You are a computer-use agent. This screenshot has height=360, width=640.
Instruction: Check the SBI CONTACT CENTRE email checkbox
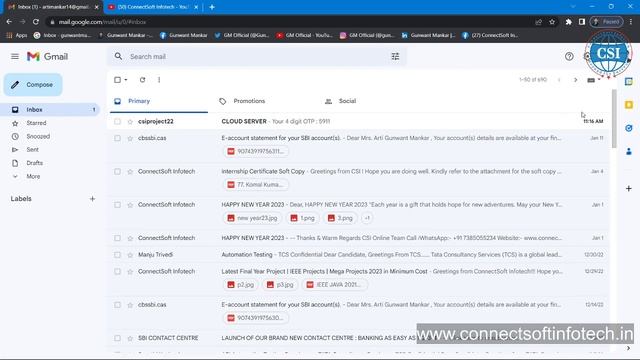[118, 338]
